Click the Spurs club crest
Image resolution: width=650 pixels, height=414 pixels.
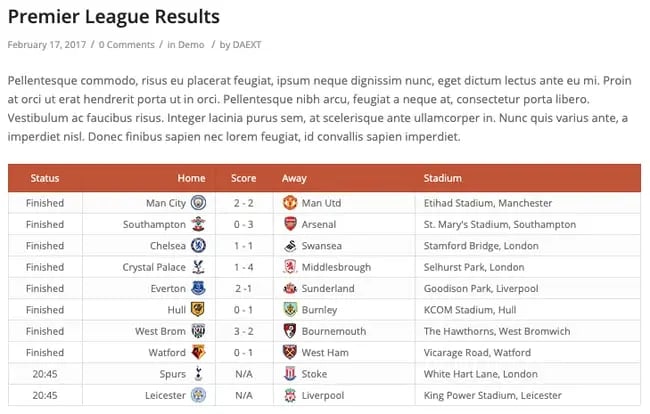(x=198, y=374)
